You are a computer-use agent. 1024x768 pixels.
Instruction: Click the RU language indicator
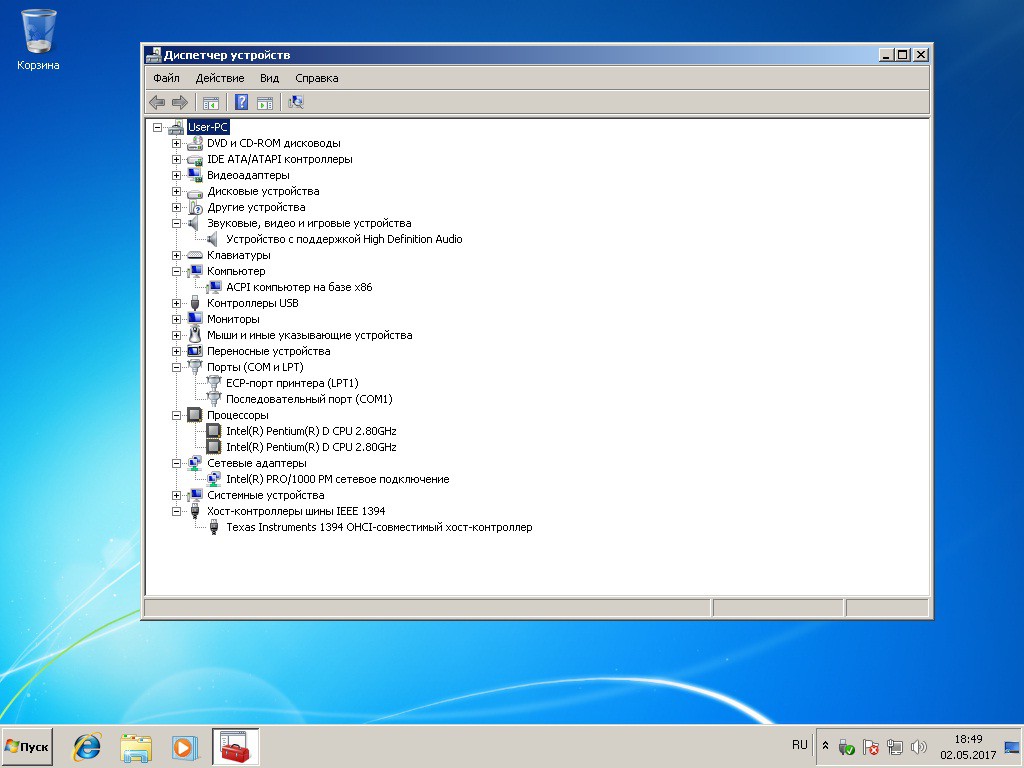pos(800,745)
